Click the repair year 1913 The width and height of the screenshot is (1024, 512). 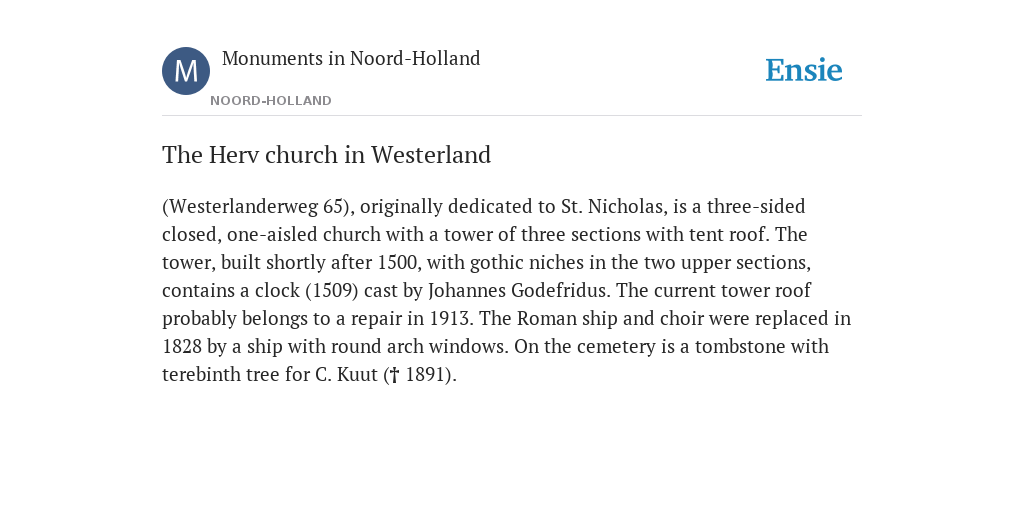(x=451, y=319)
